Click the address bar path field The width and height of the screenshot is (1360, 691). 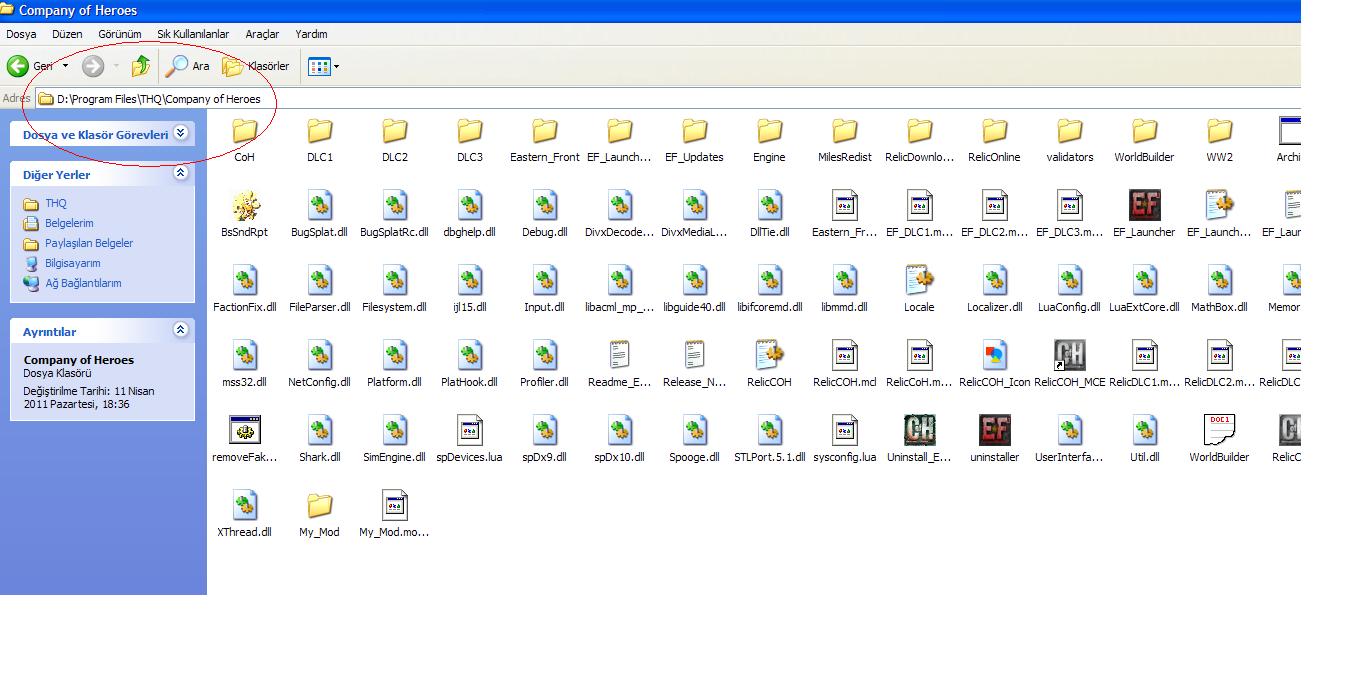tap(668, 98)
